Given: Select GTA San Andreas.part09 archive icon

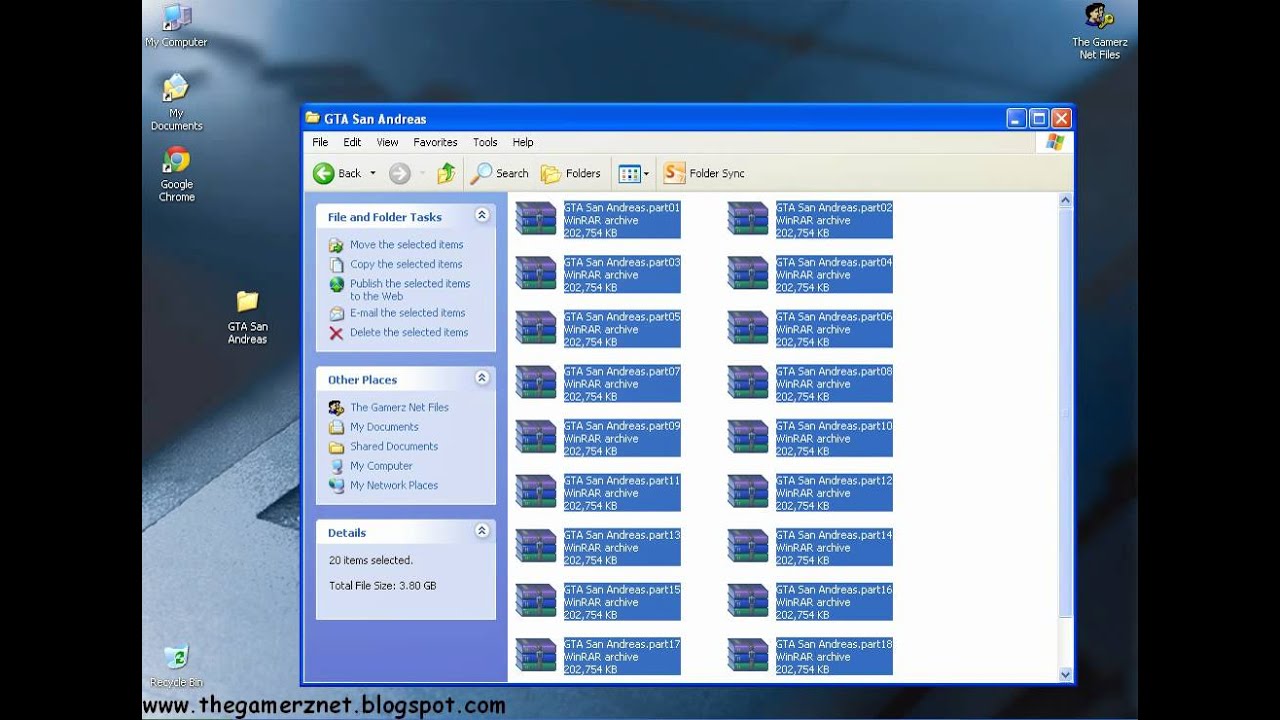Looking at the screenshot, I should [x=536, y=438].
